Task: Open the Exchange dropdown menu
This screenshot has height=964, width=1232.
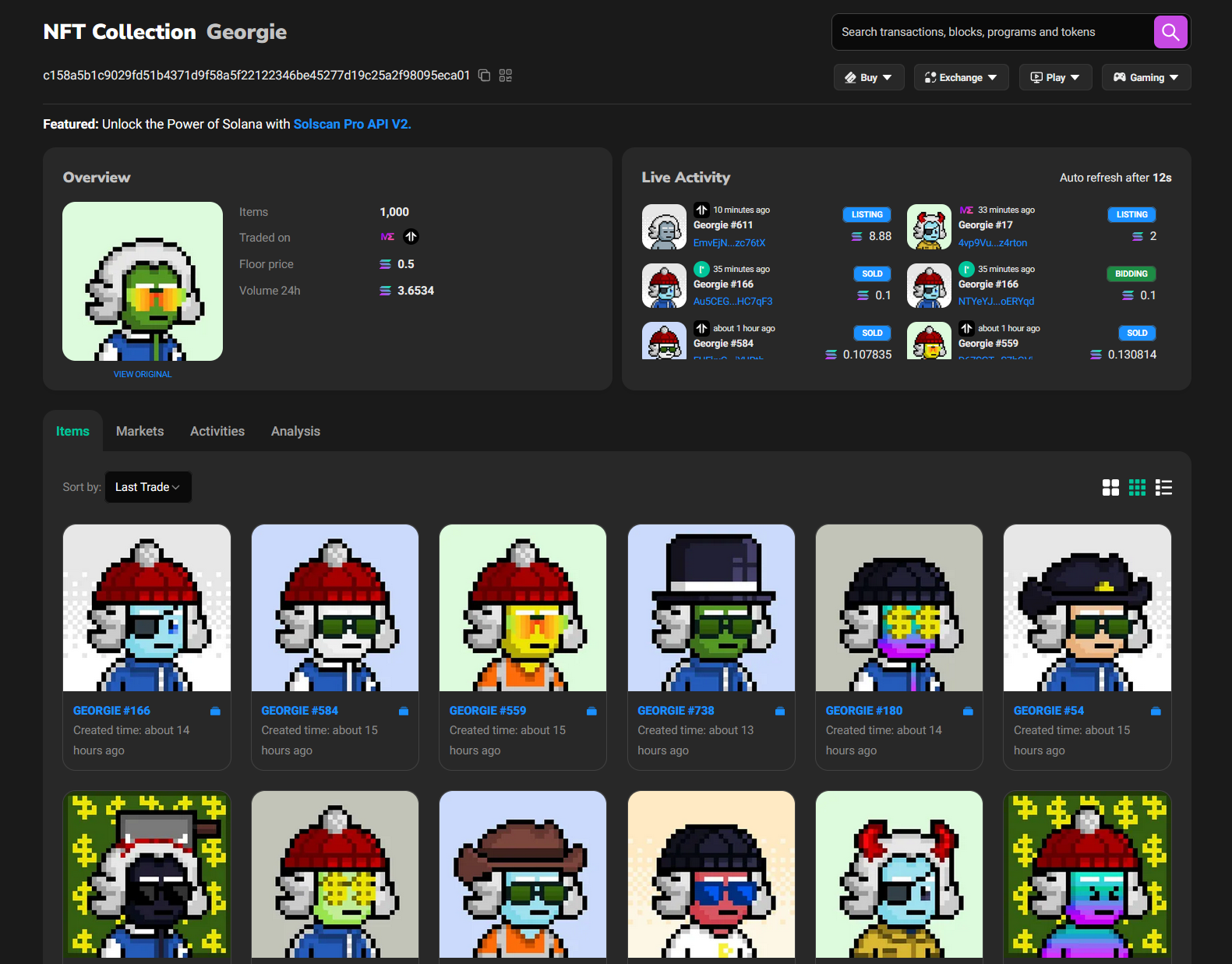Action: pos(961,77)
